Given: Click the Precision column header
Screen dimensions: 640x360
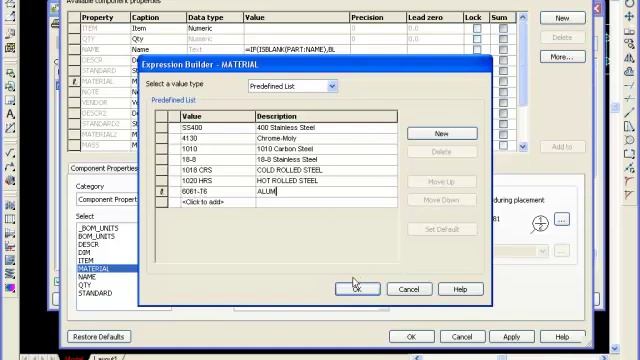Looking at the screenshot, I should point(378,18).
